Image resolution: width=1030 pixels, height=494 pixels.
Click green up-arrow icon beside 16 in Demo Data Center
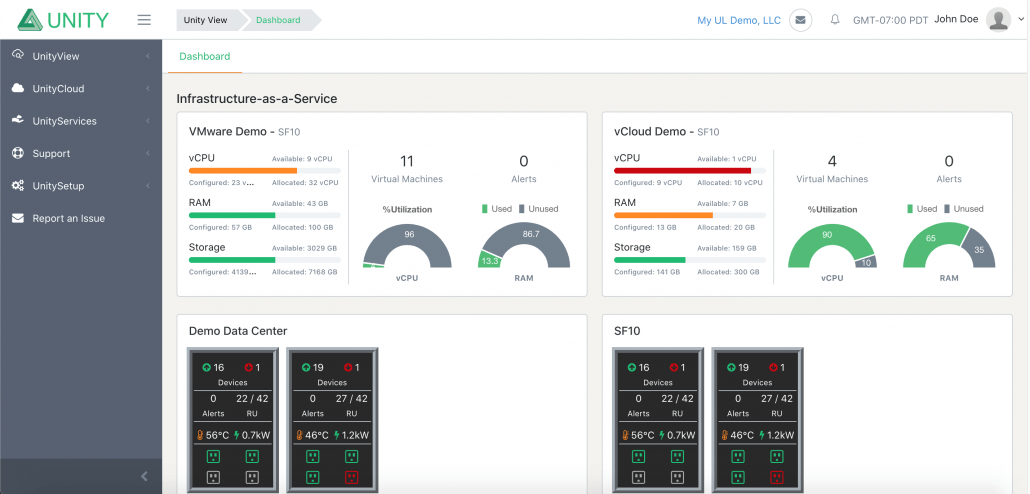click(x=207, y=367)
